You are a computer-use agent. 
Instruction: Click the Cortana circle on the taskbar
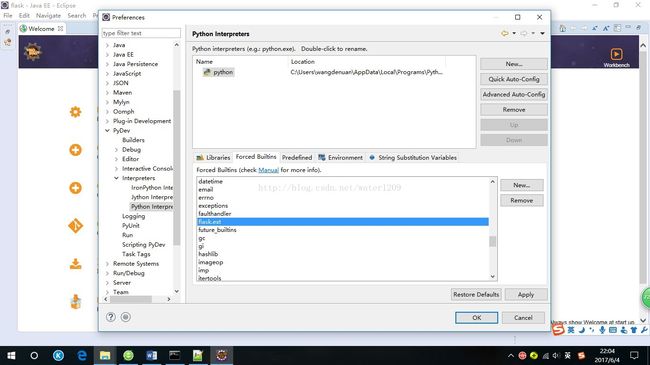[34, 355]
